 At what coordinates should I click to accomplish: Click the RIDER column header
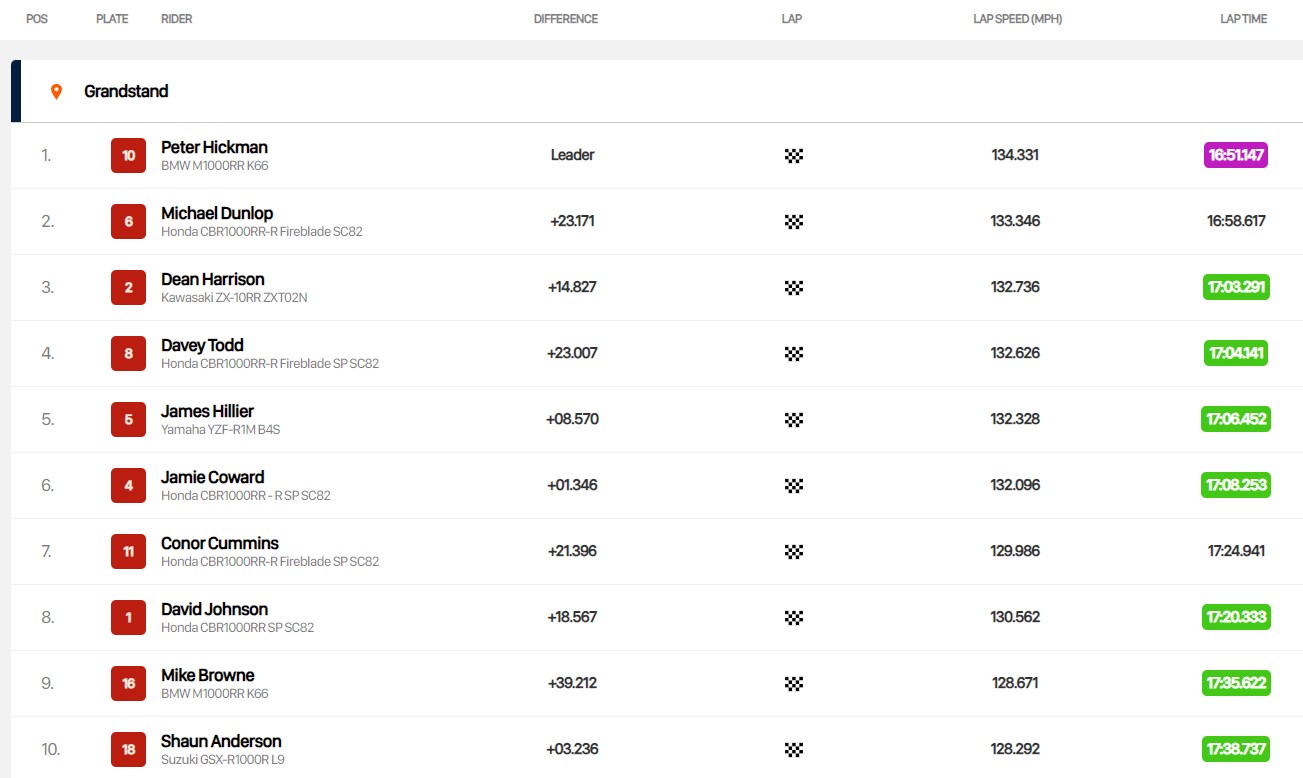pyautogui.click(x=176, y=19)
